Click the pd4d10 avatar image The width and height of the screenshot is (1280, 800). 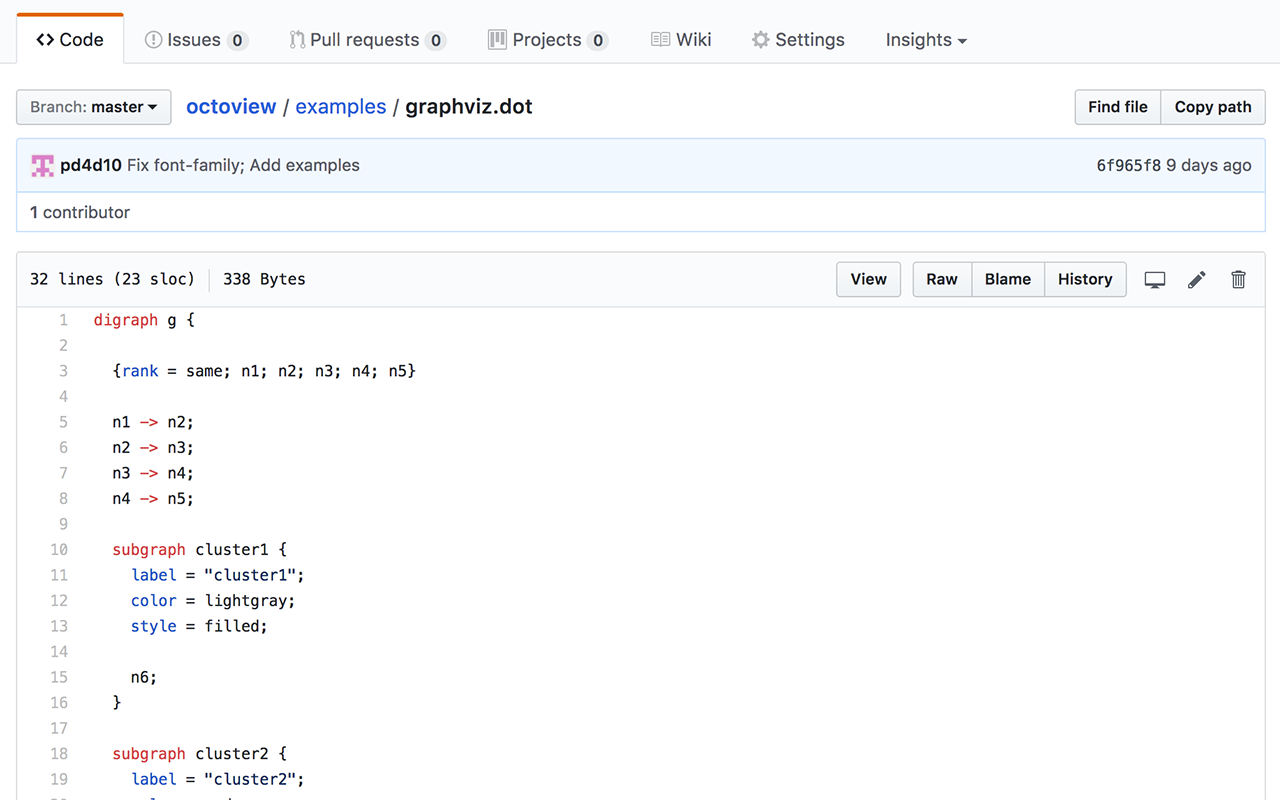(x=42, y=166)
